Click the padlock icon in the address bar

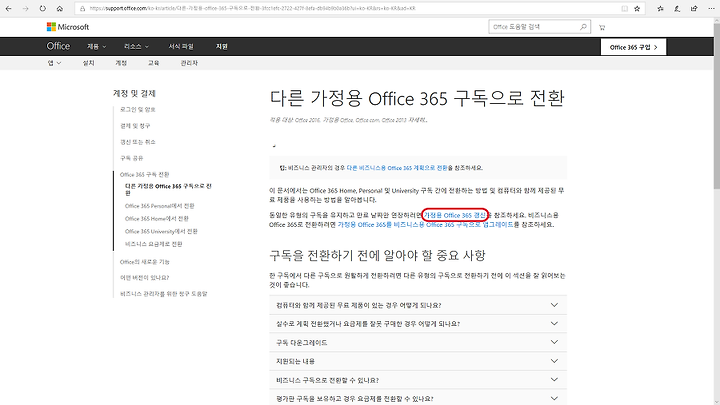(x=83, y=9)
